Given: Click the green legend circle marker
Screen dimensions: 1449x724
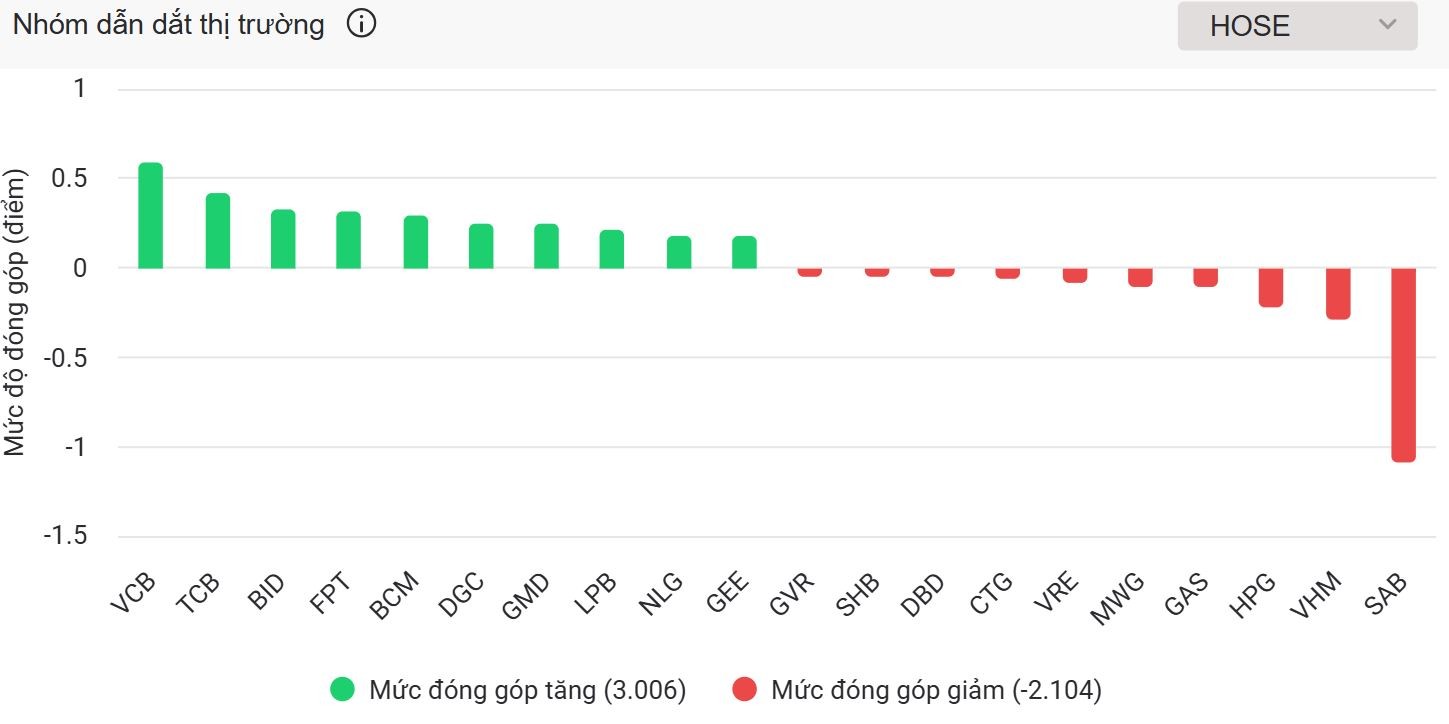Looking at the screenshot, I should (343, 690).
